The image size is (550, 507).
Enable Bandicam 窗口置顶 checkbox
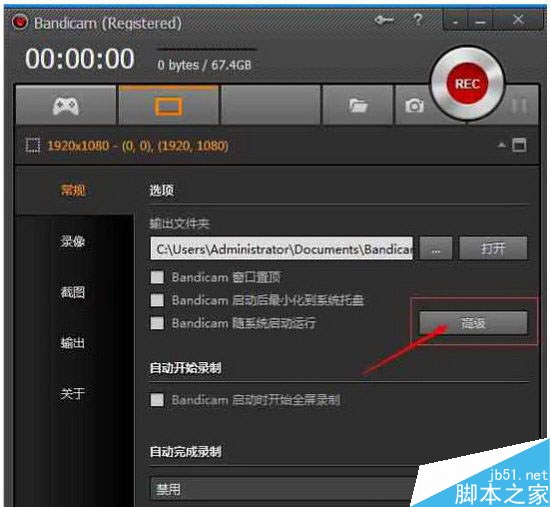(157, 277)
